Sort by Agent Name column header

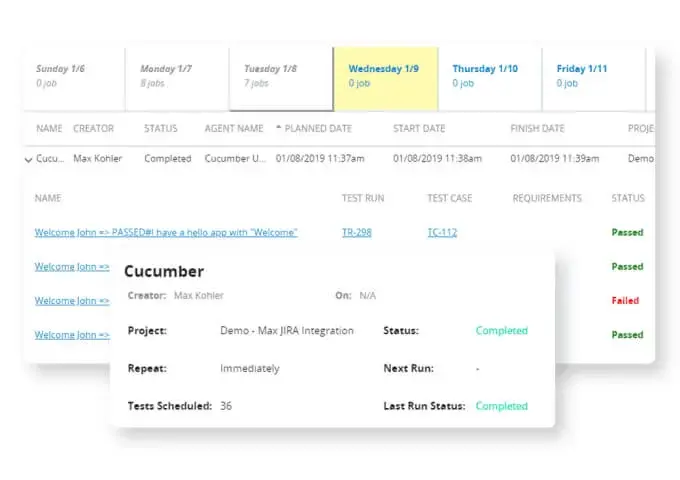click(234, 128)
